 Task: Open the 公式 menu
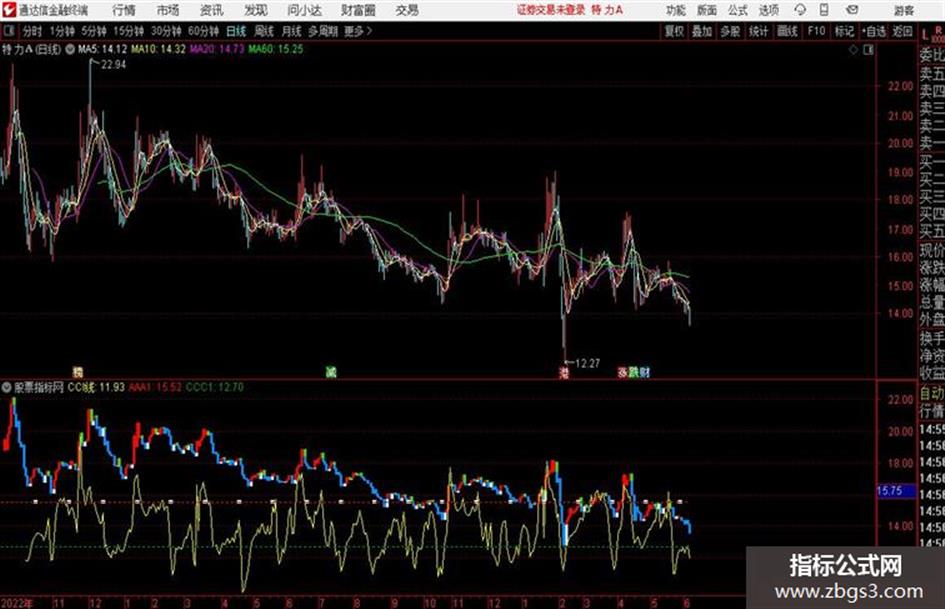coord(738,10)
